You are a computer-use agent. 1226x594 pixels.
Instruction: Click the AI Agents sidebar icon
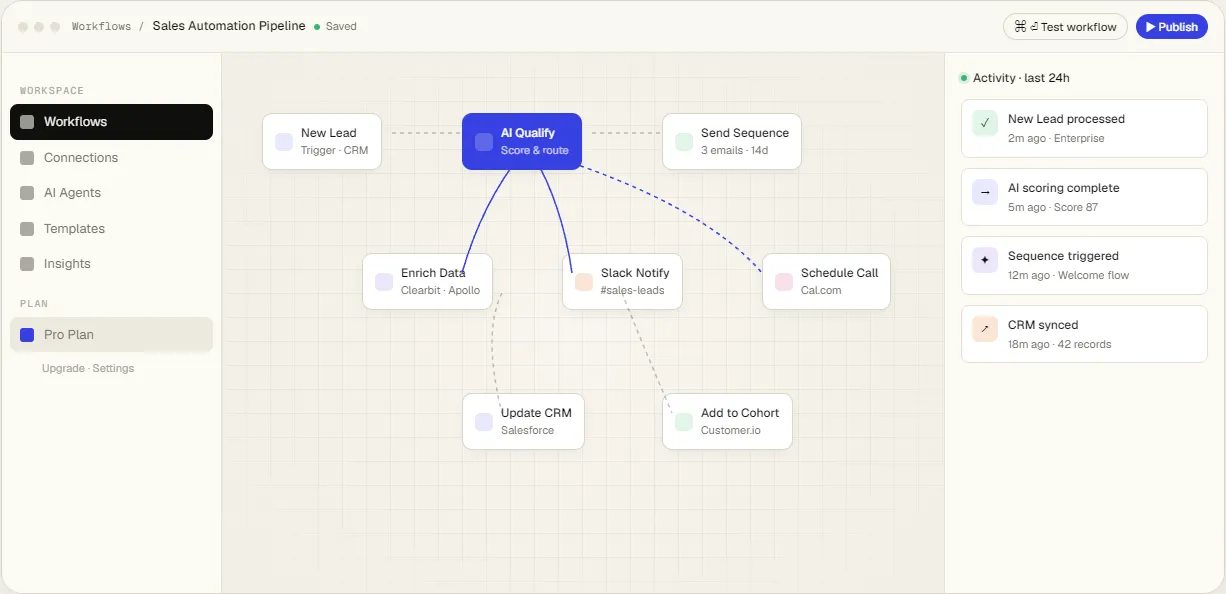tap(27, 193)
